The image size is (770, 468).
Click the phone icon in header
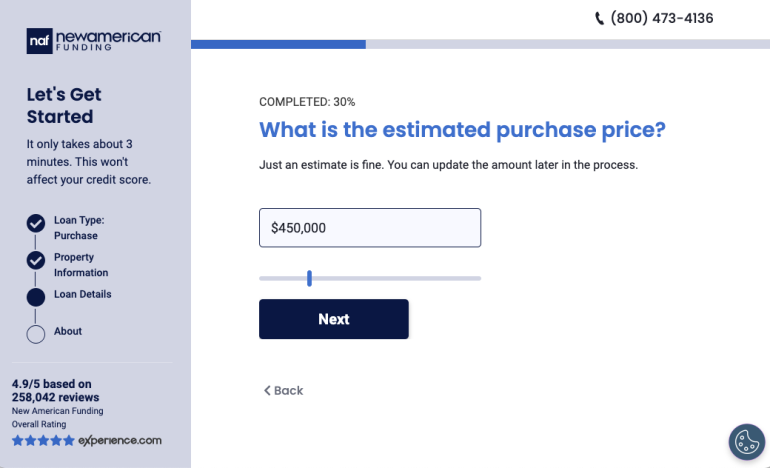[600, 18]
